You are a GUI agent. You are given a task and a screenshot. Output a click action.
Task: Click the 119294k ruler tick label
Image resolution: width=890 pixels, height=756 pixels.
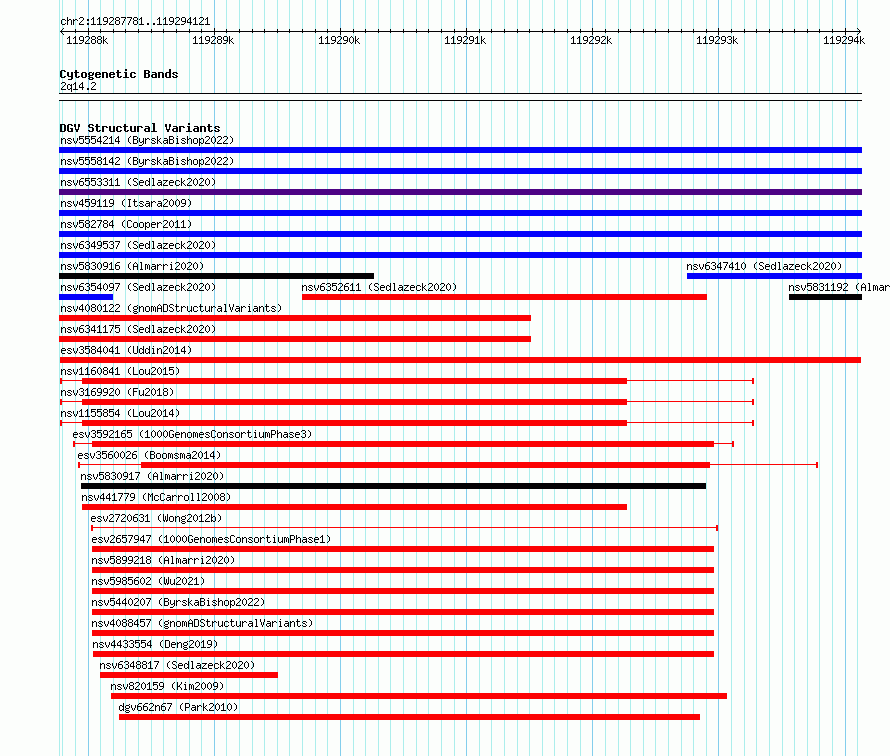[x=844, y=40]
